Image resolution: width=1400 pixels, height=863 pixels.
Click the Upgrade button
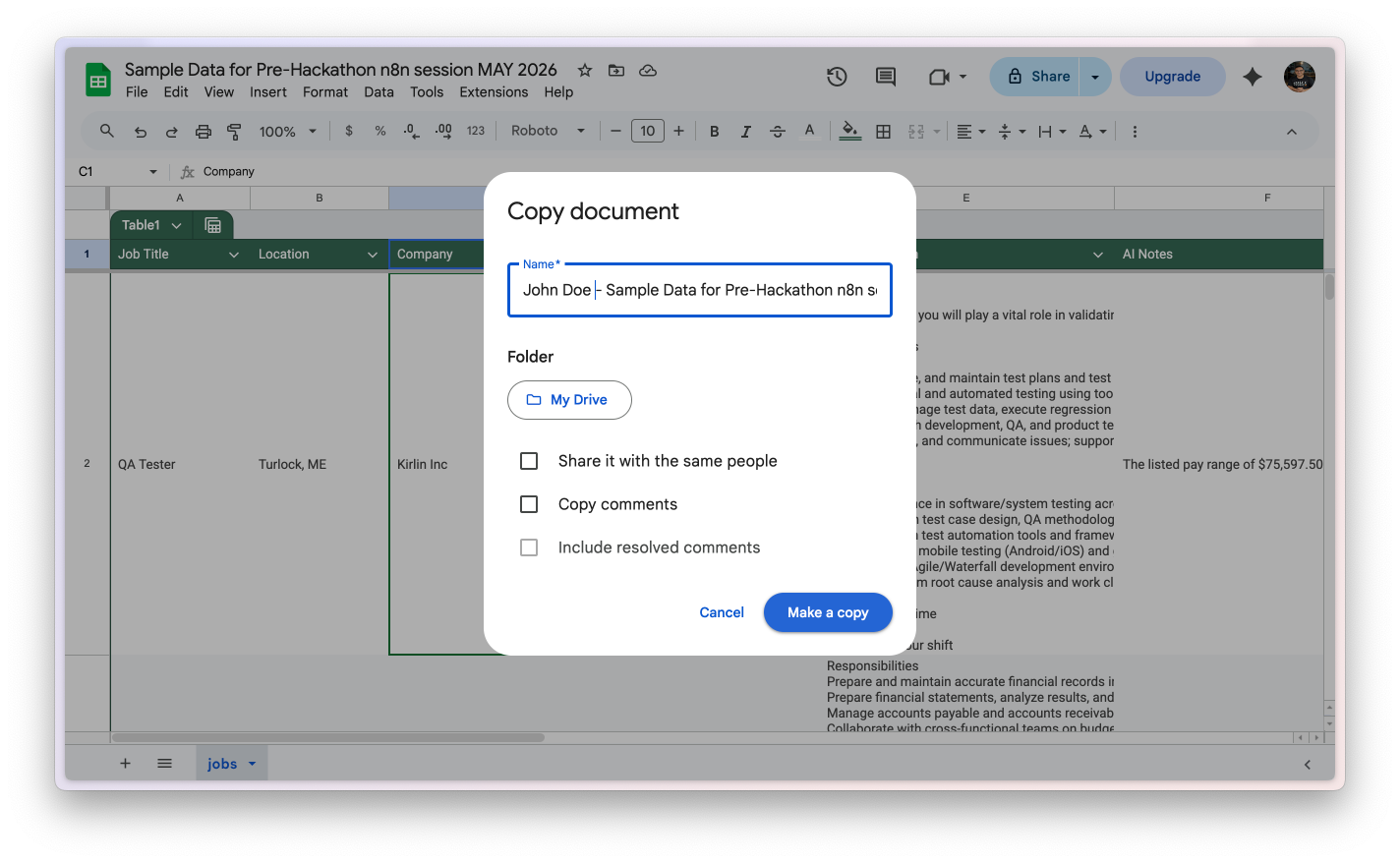click(1173, 77)
